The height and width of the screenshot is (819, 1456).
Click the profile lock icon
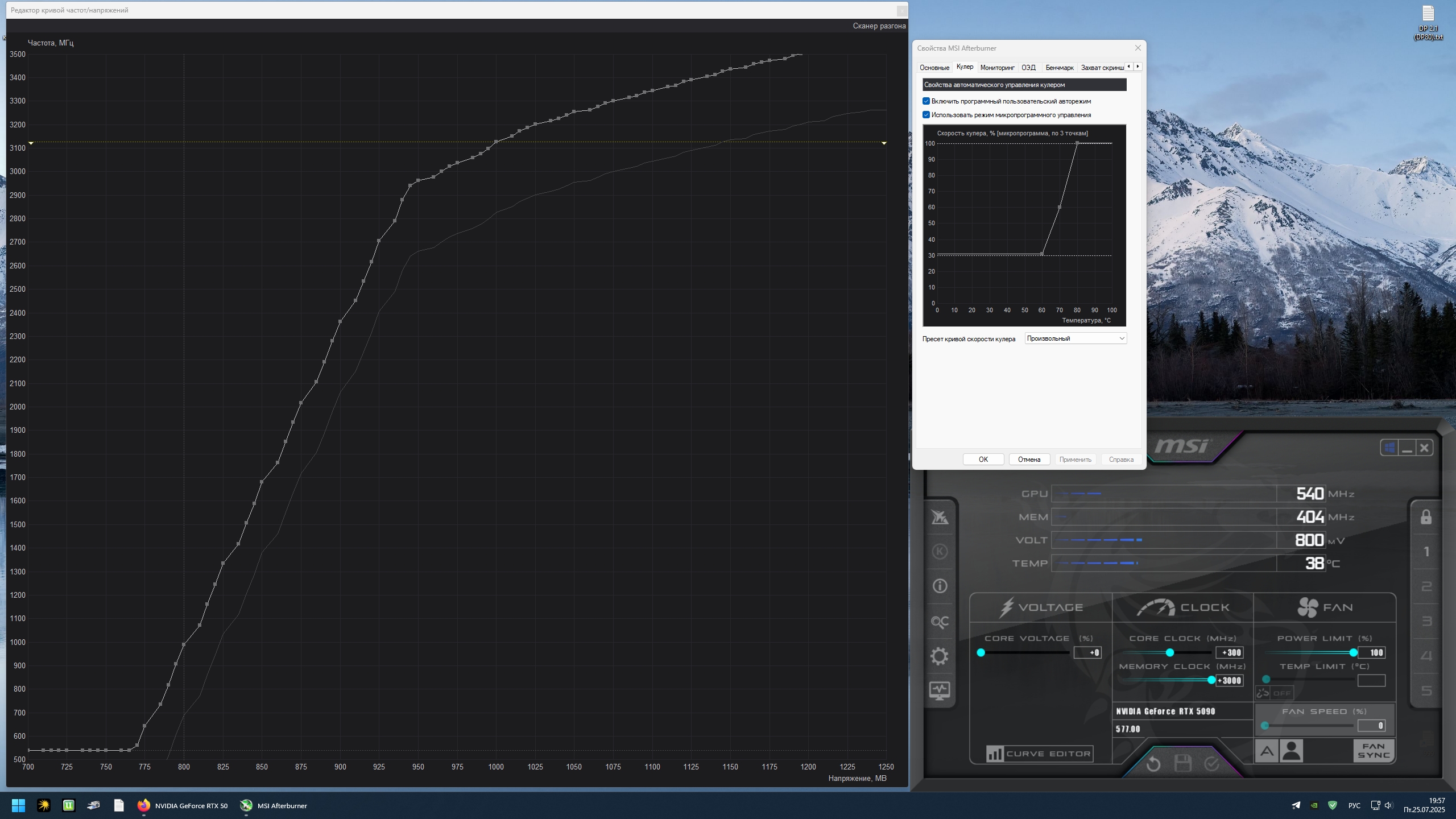tap(1426, 517)
